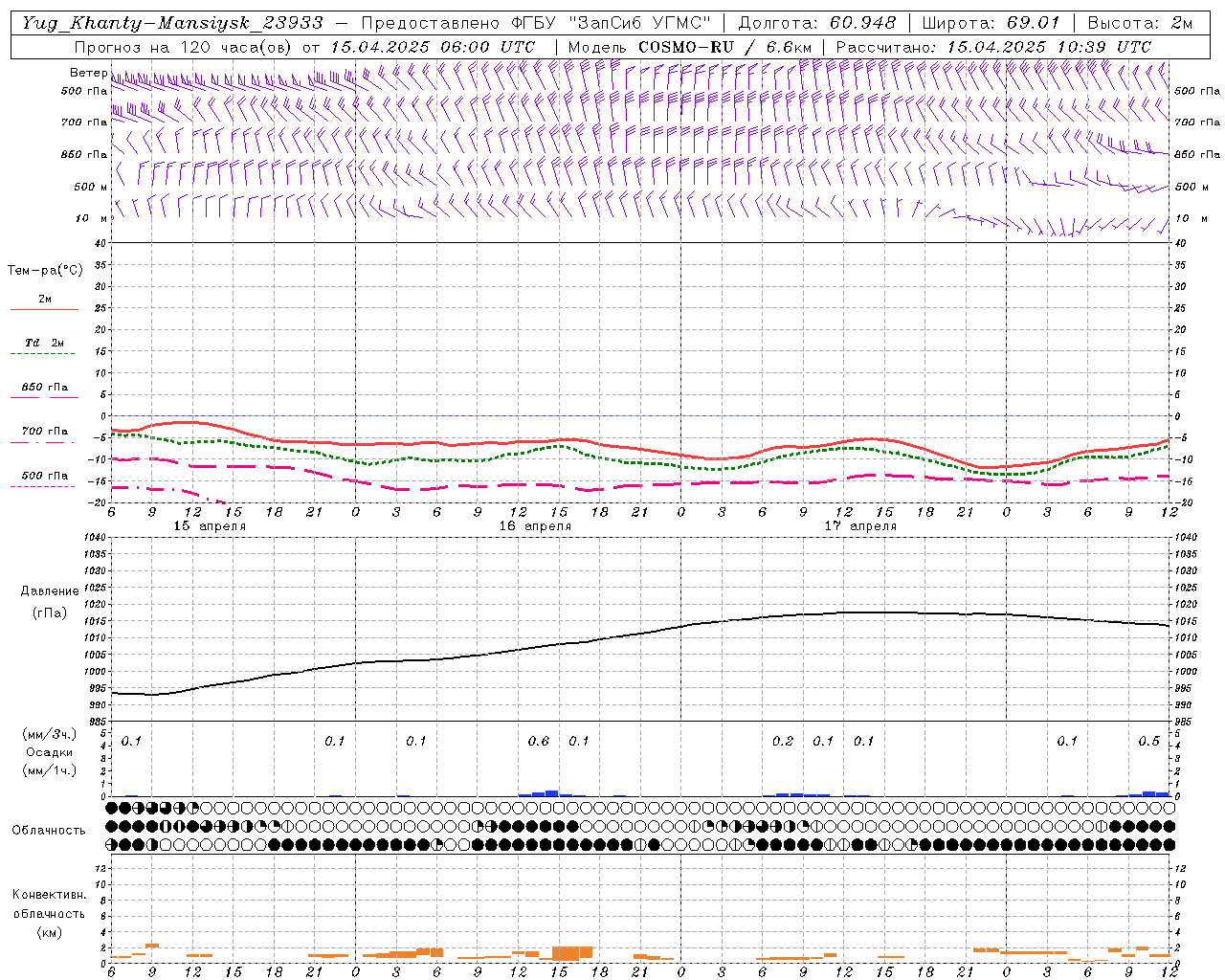
Task: Click the Высота: 2м header value
Action: [1140, 23]
